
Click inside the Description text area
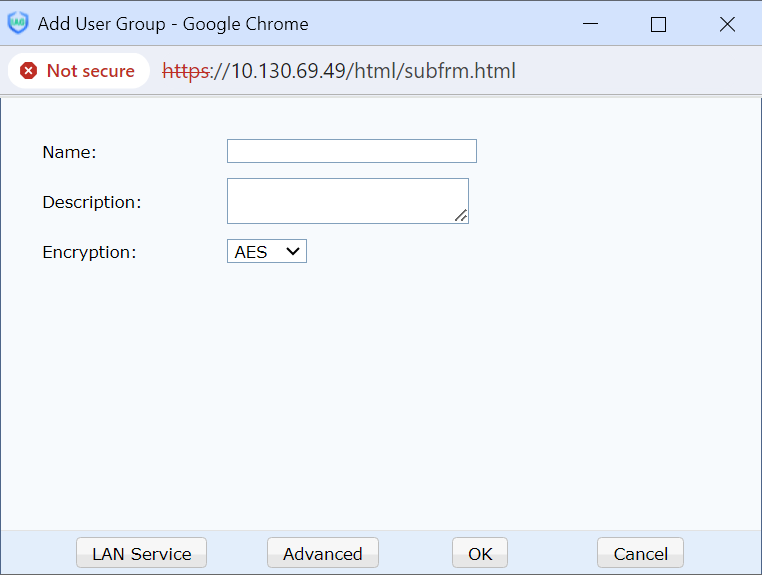346,200
